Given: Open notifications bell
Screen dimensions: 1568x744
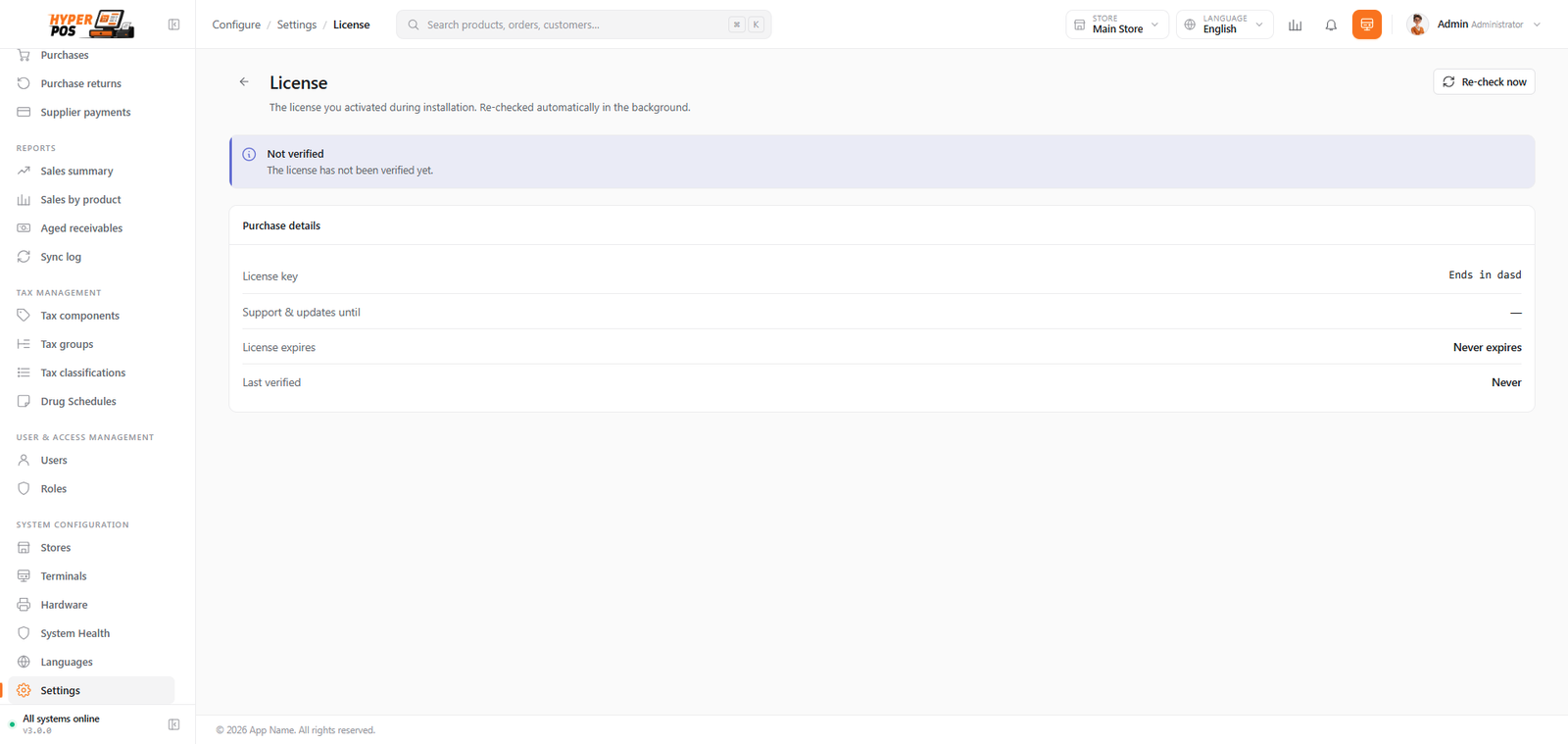Looking at the screenshot, I should tap(1331, 25).
